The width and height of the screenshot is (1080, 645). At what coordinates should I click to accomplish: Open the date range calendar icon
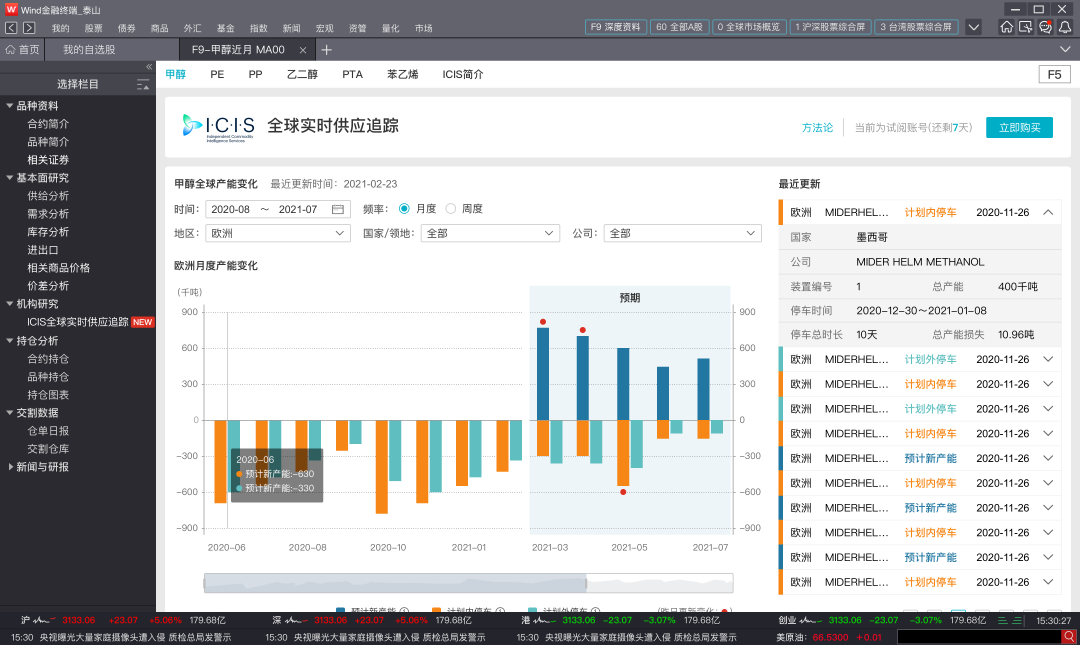pyautogui.click(x=338, y=209)
